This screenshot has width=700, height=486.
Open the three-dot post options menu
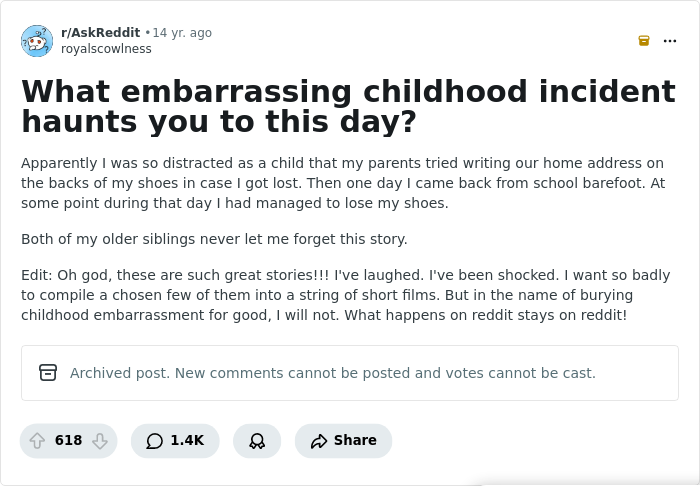670,41
